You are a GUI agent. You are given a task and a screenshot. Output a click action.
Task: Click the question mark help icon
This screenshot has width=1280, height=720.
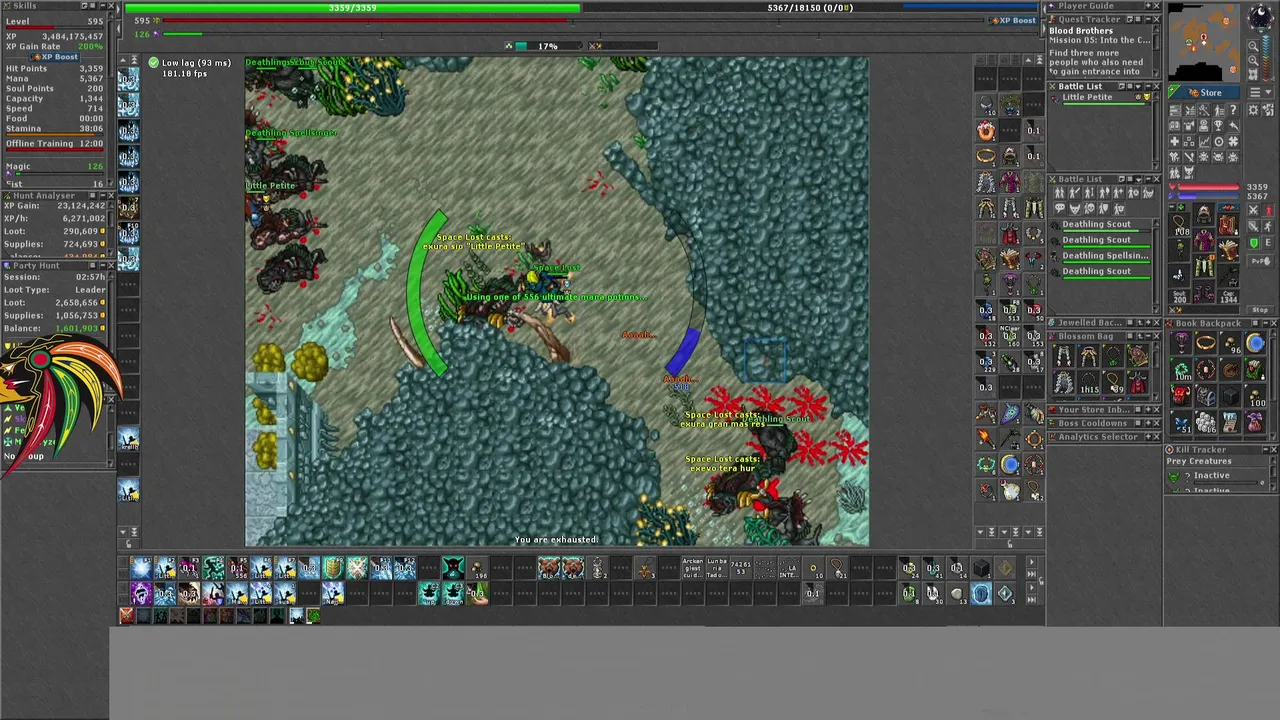coord(1233,110)
